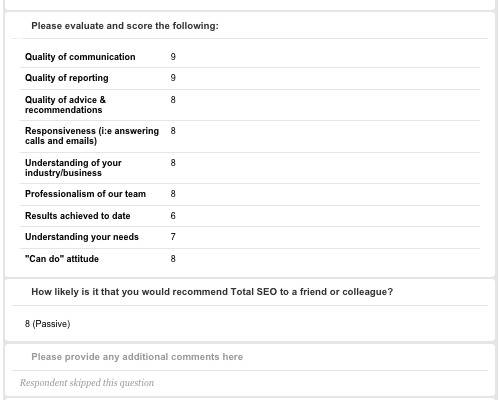The height and width of the screenshot is (400, 500).
Task: Click 'Respondent skipped this question' text
Action: pos(87,383)
